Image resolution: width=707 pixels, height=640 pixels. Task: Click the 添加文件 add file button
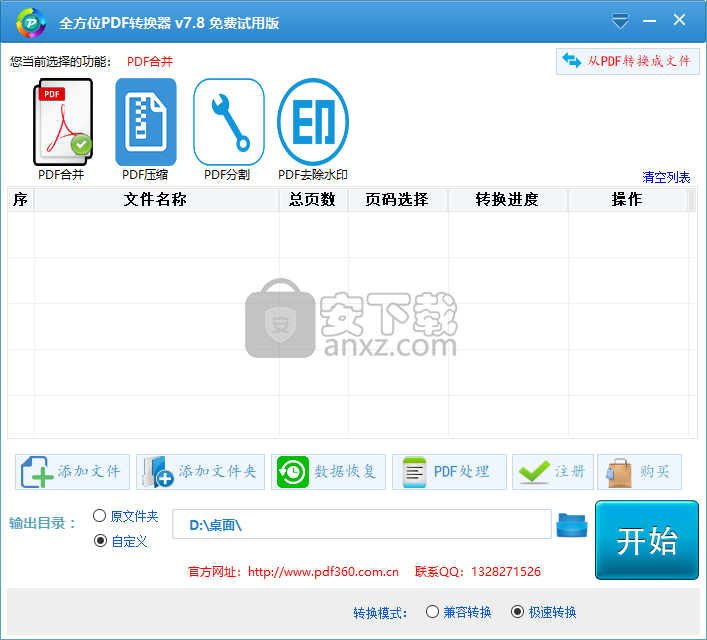(x=73, y=472)
